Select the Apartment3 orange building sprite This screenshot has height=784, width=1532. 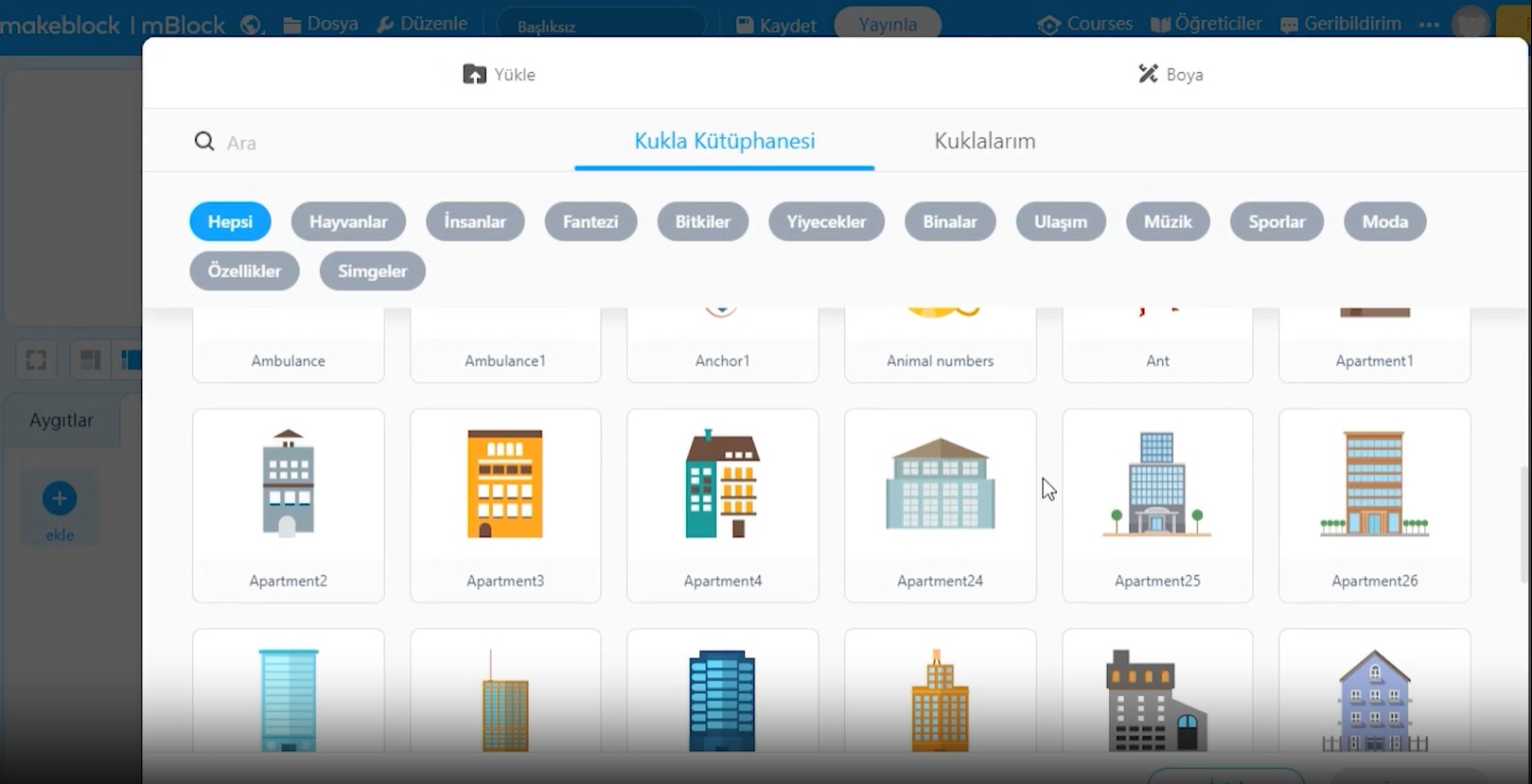coord(505,504)
